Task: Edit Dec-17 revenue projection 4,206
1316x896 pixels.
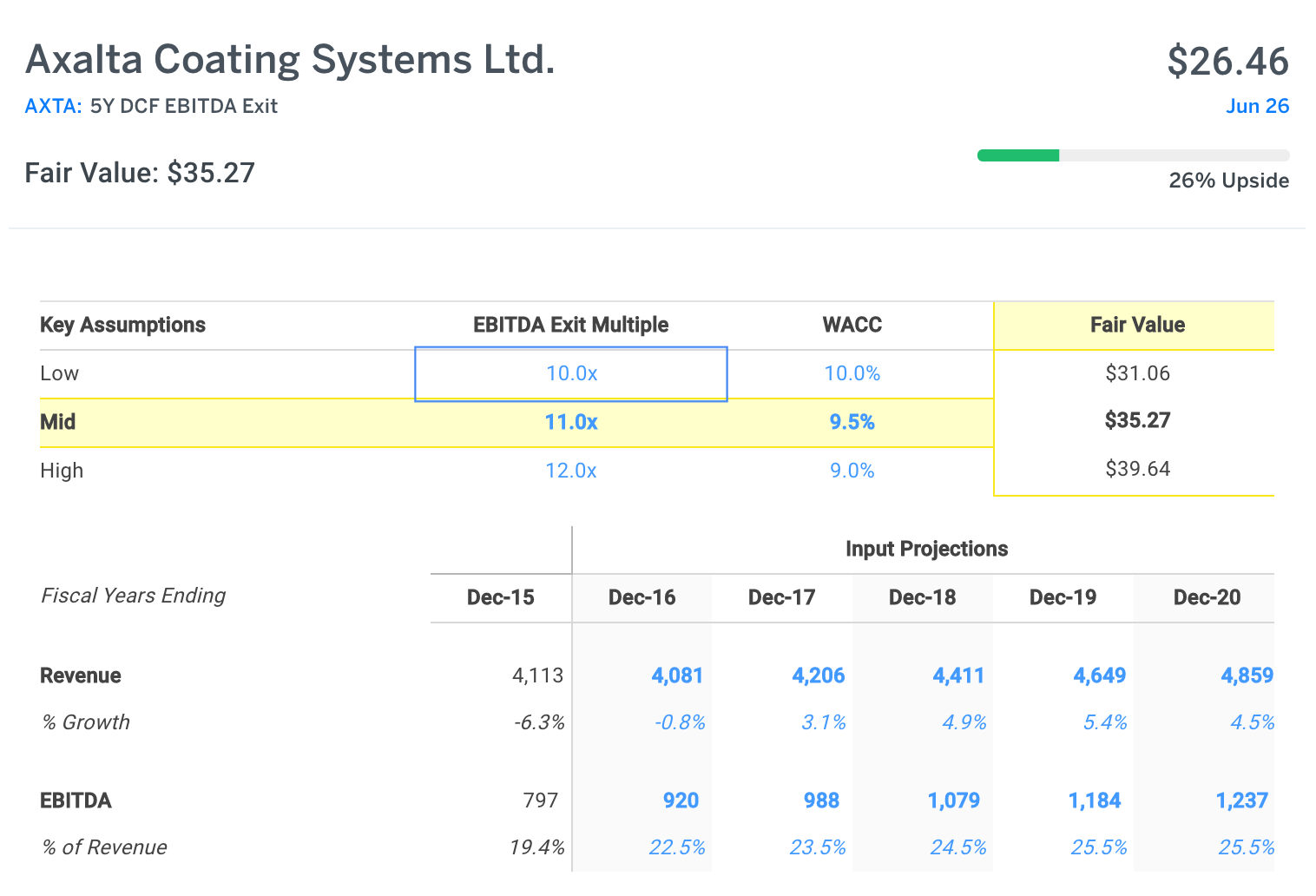Action: [819, 675]
